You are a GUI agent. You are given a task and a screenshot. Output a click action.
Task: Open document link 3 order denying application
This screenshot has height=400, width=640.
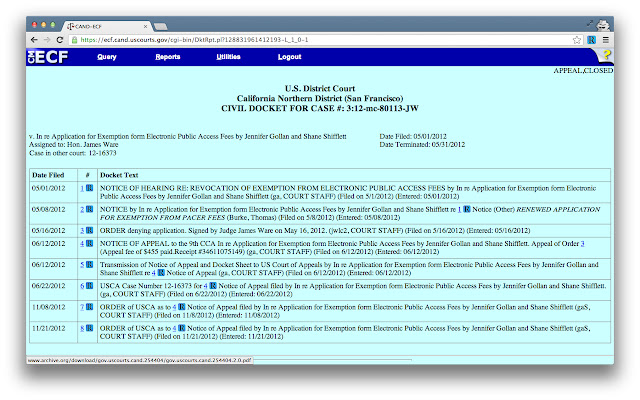[82, 231]
